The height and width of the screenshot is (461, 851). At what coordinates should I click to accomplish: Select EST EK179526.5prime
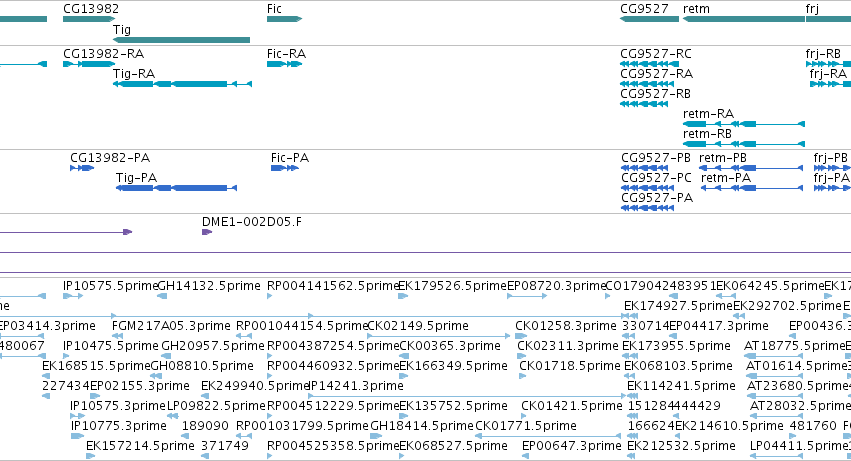click(453, 286)
